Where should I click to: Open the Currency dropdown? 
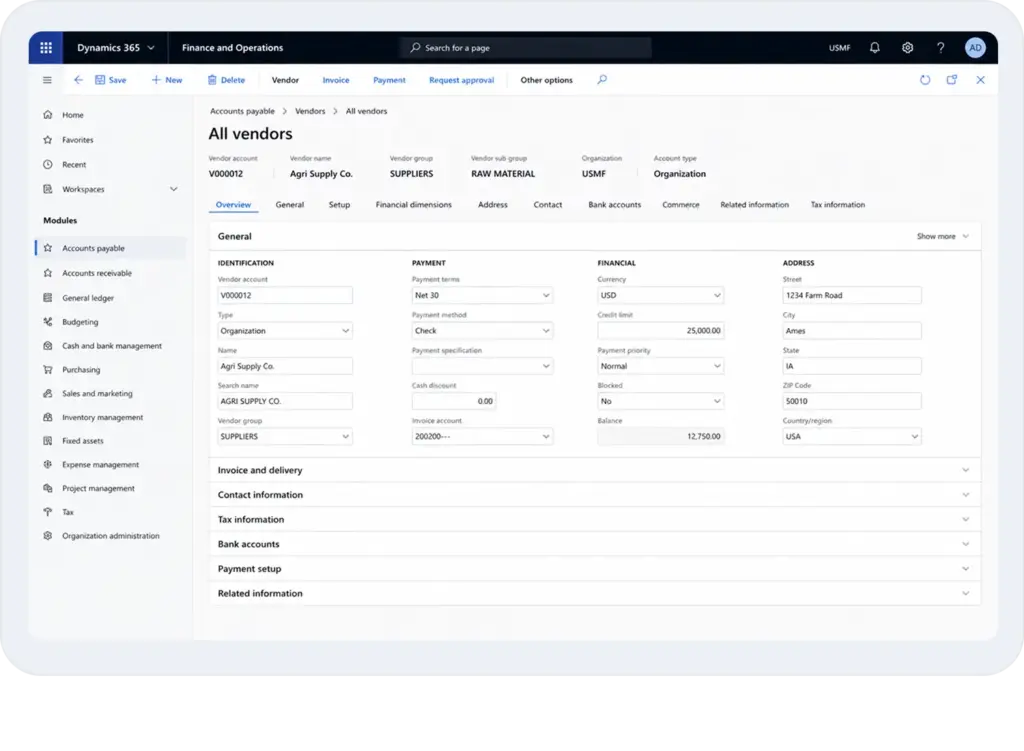[x=660, y=295]
